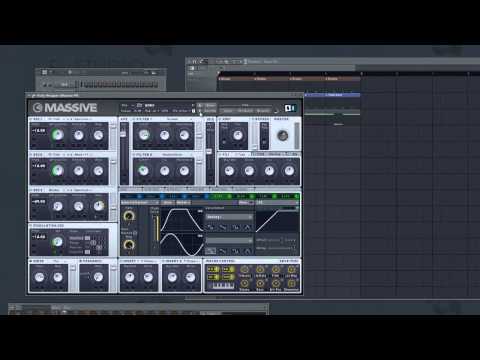Screen dimensions: 480x360
Task: Click the Modulation OSC knob
Action: point(57,242)
